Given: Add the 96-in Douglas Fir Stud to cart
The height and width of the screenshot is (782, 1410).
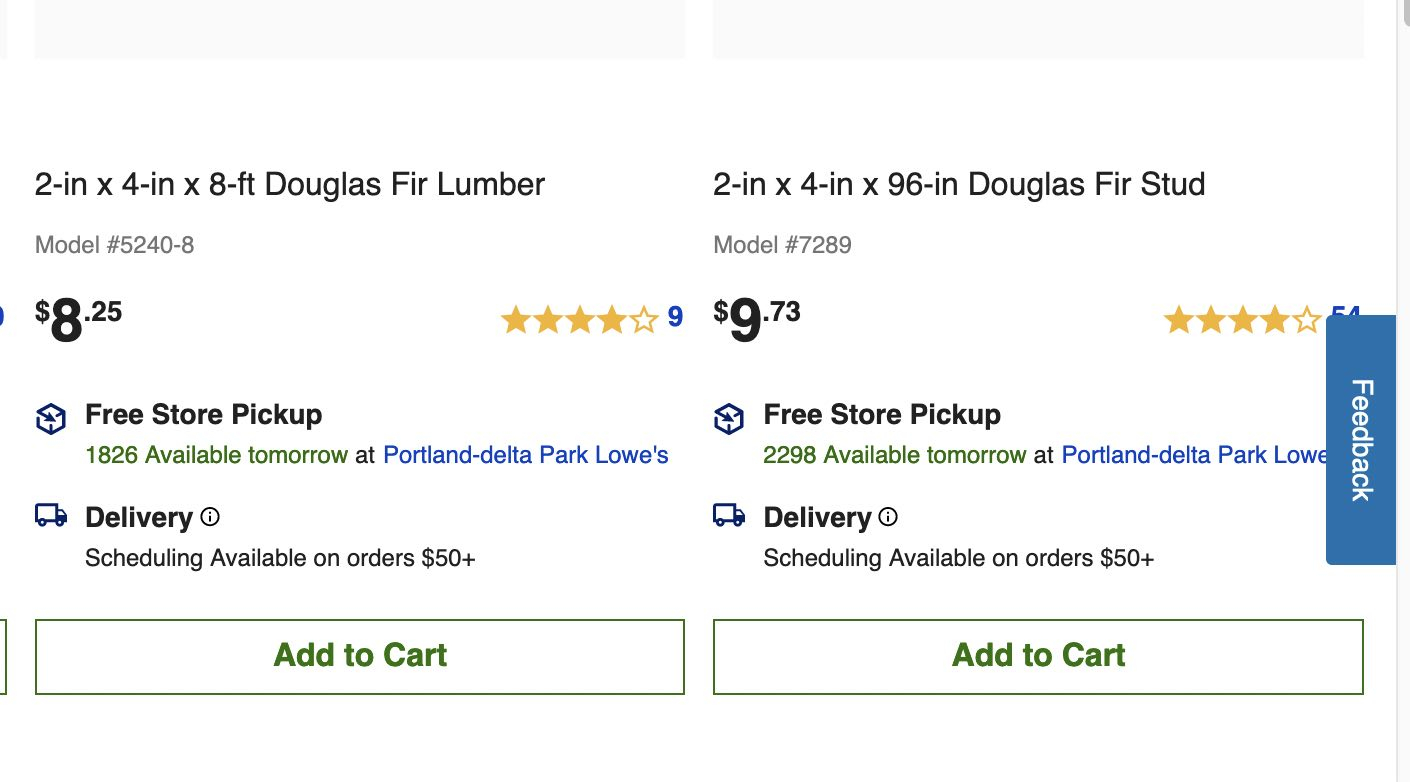Looking at the screenshot, I should [1038, 656].
